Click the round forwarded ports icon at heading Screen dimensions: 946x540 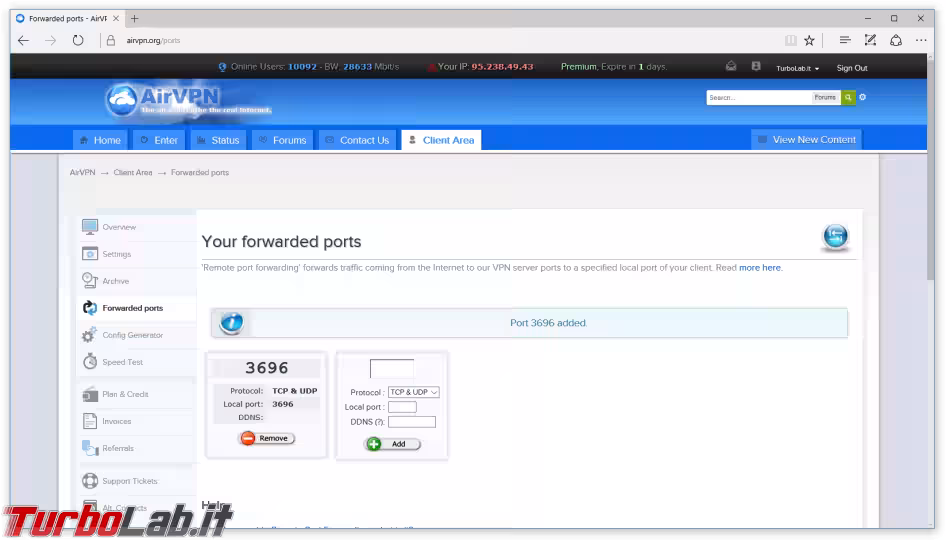coord(836,236)
